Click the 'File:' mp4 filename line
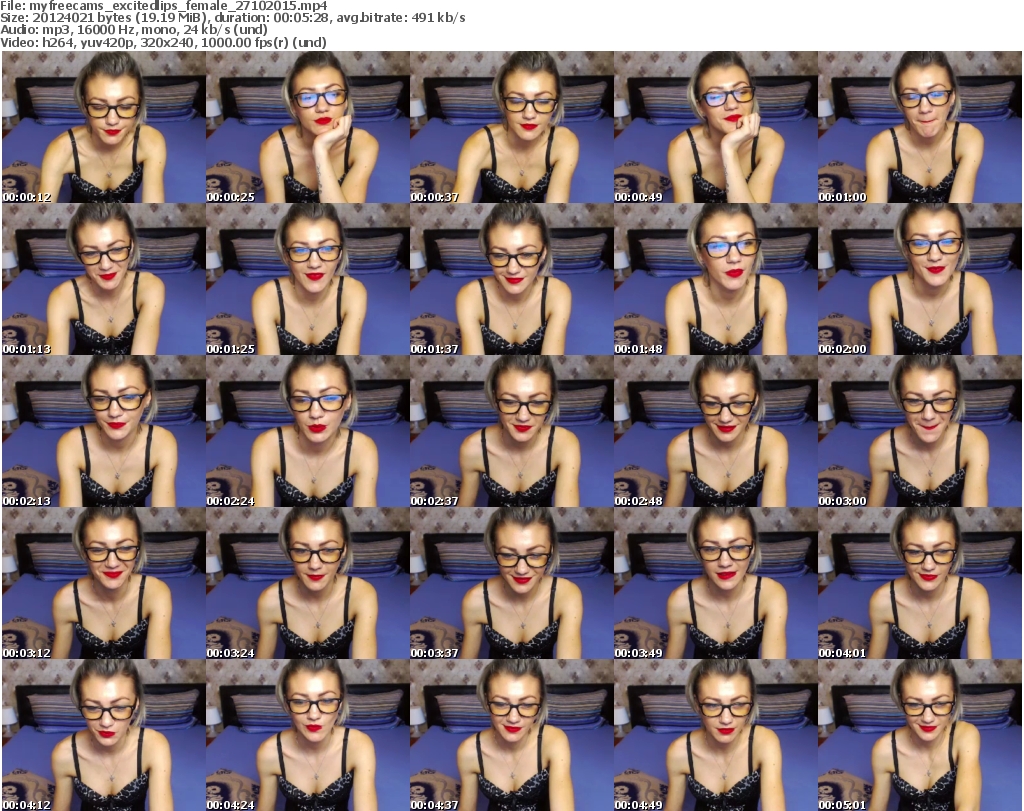The width and height of the screenshot is (1024, 811). click(x=164, y=6)
